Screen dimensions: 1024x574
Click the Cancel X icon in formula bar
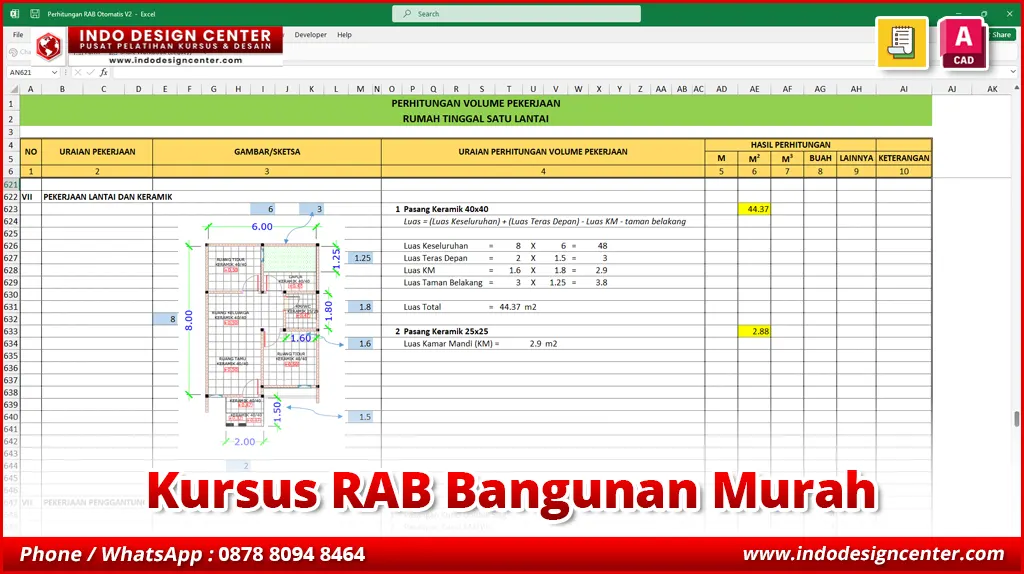point(78,72)
